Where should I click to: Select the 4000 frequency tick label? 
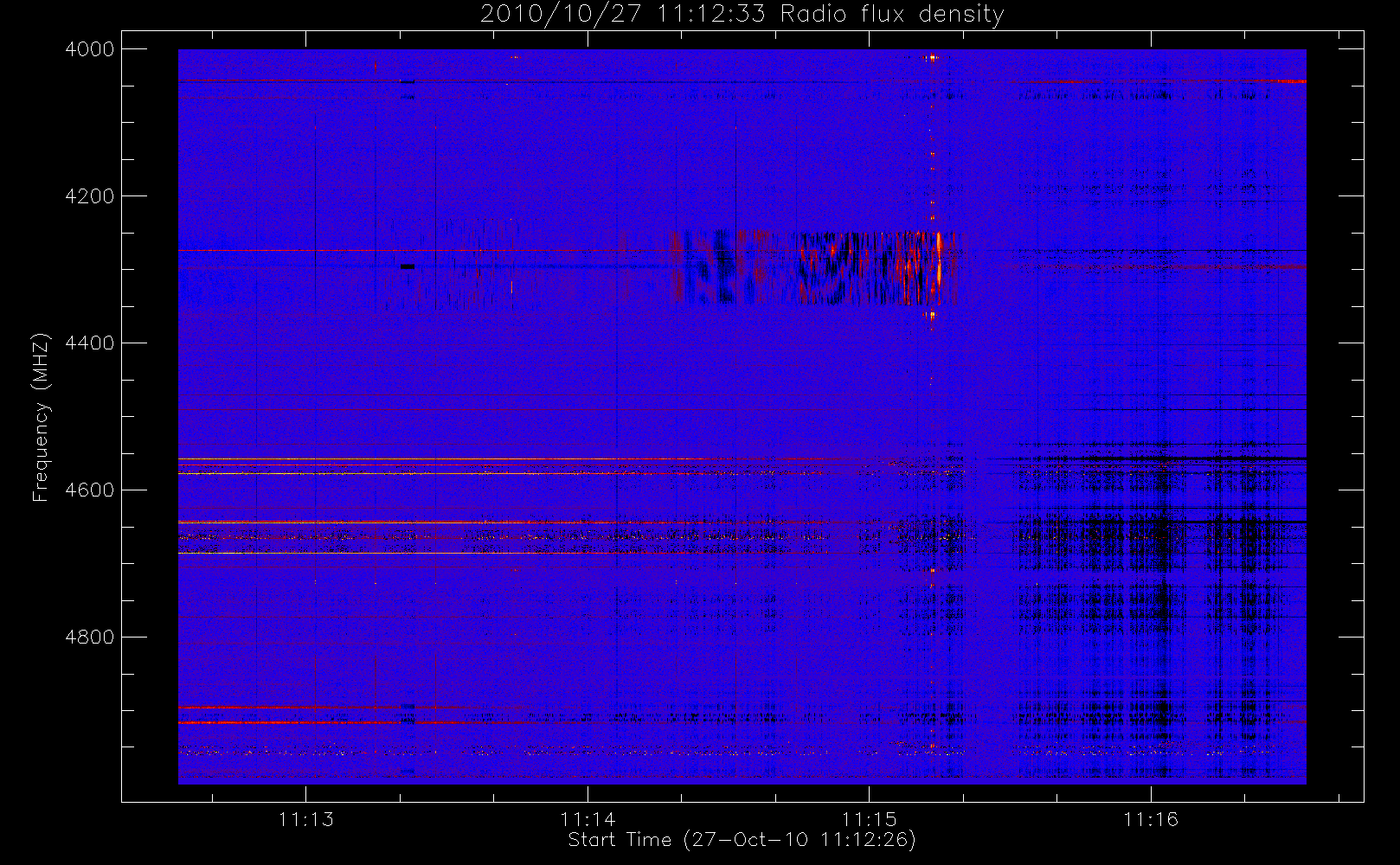coord(90,49)
